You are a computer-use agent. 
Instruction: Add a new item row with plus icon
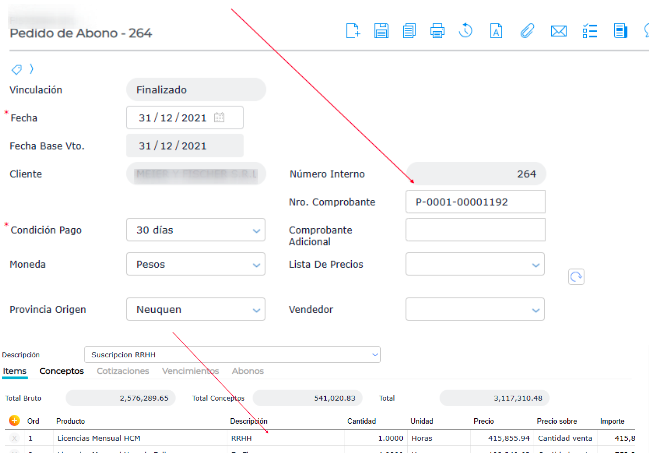click(14, 421)
